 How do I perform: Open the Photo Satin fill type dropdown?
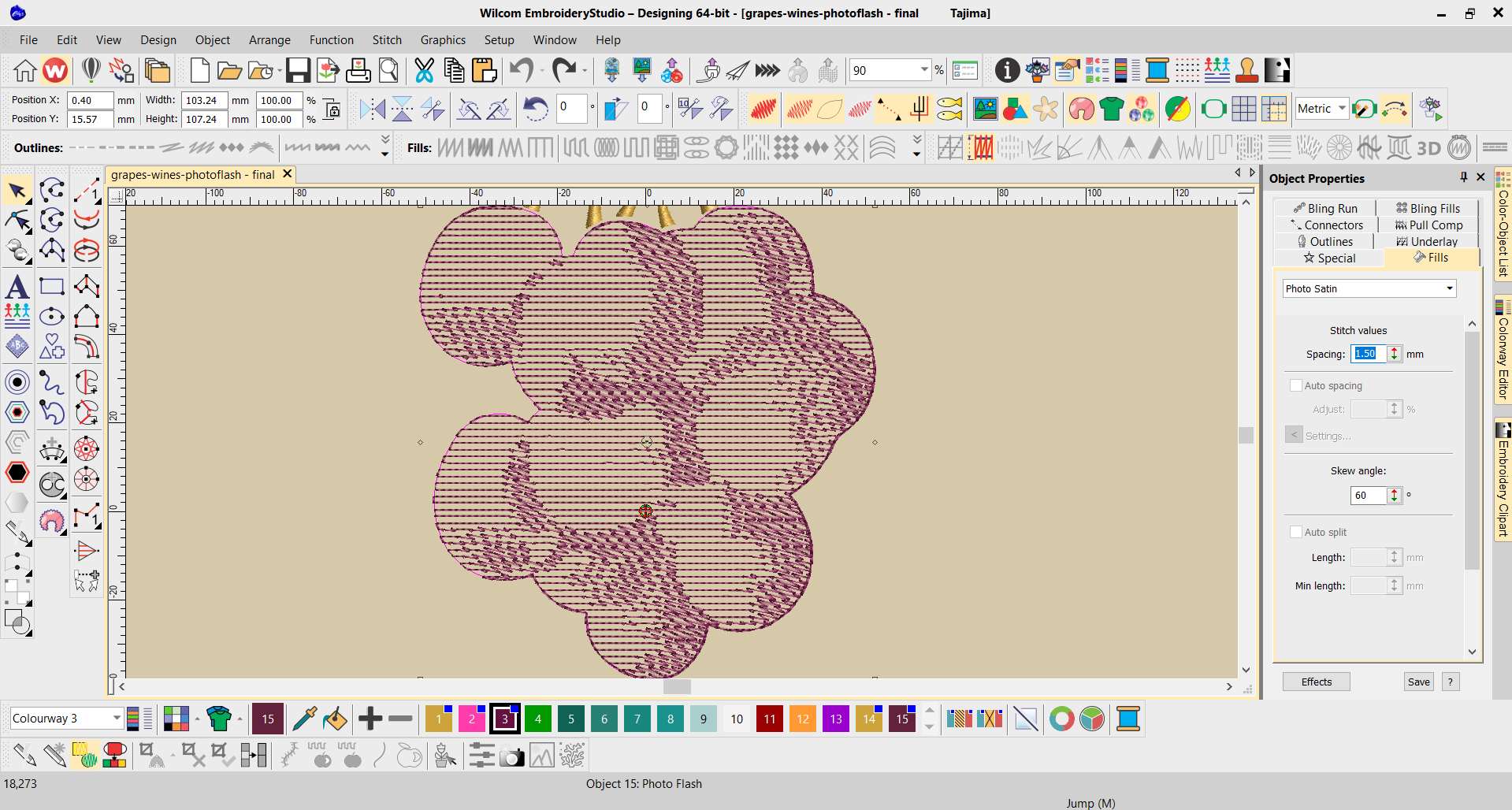point(1449,288)
